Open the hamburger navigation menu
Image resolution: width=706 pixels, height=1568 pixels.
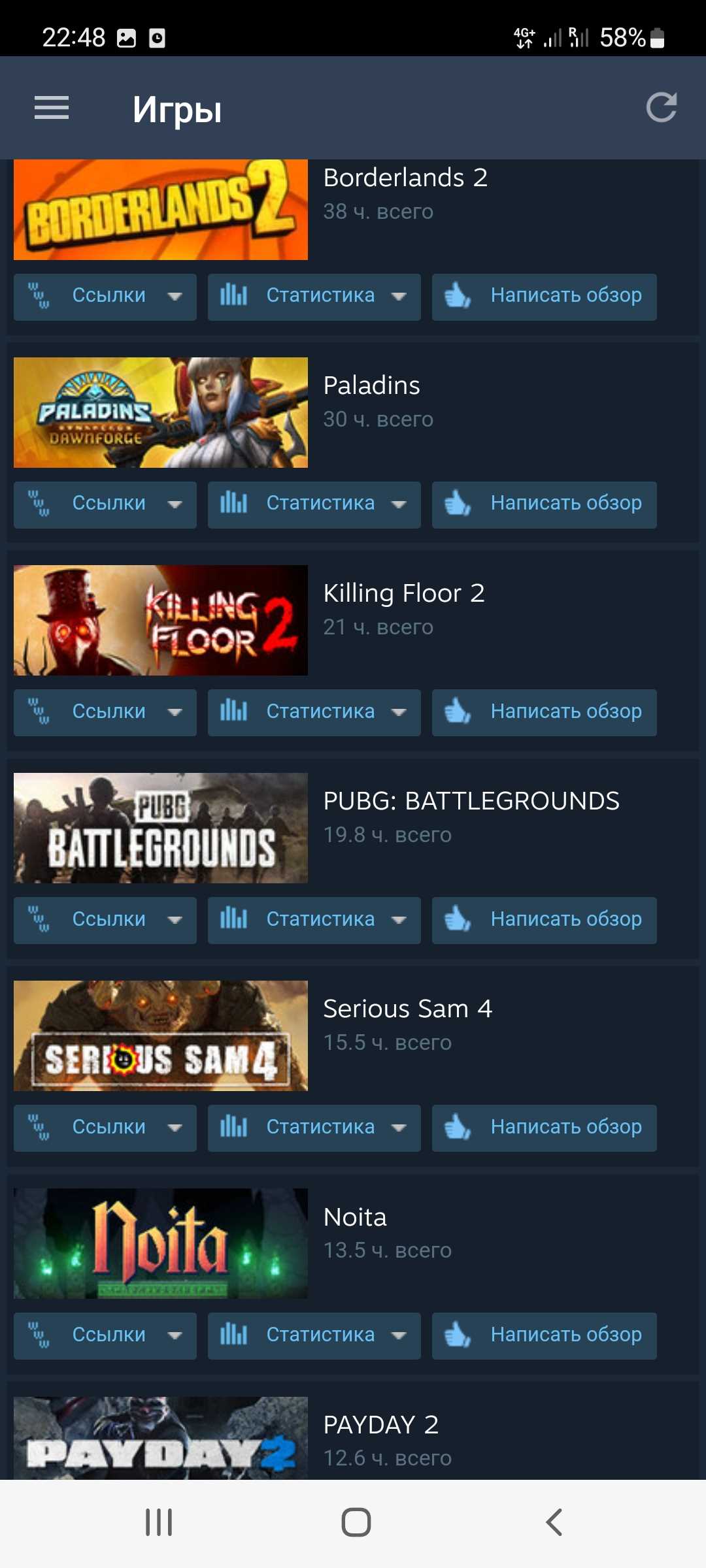click(x=52, y=108)
